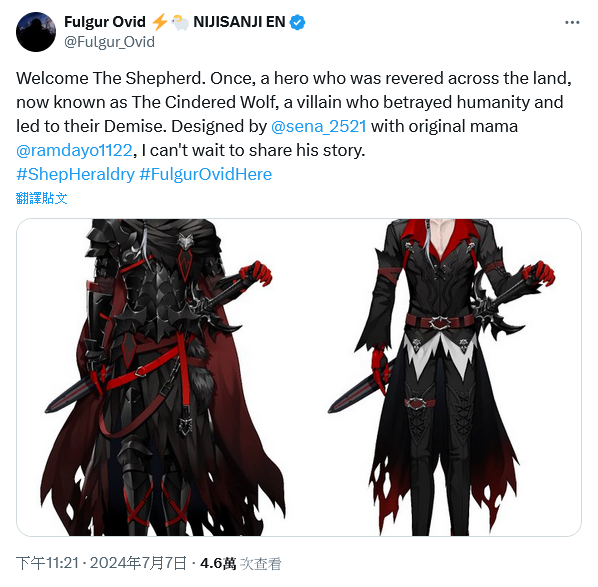Image resolution: width=598 pixels, height=587 pixels.
Task: Open Fulgur Ovid's round profile avatar
Action: coord(36,32)
